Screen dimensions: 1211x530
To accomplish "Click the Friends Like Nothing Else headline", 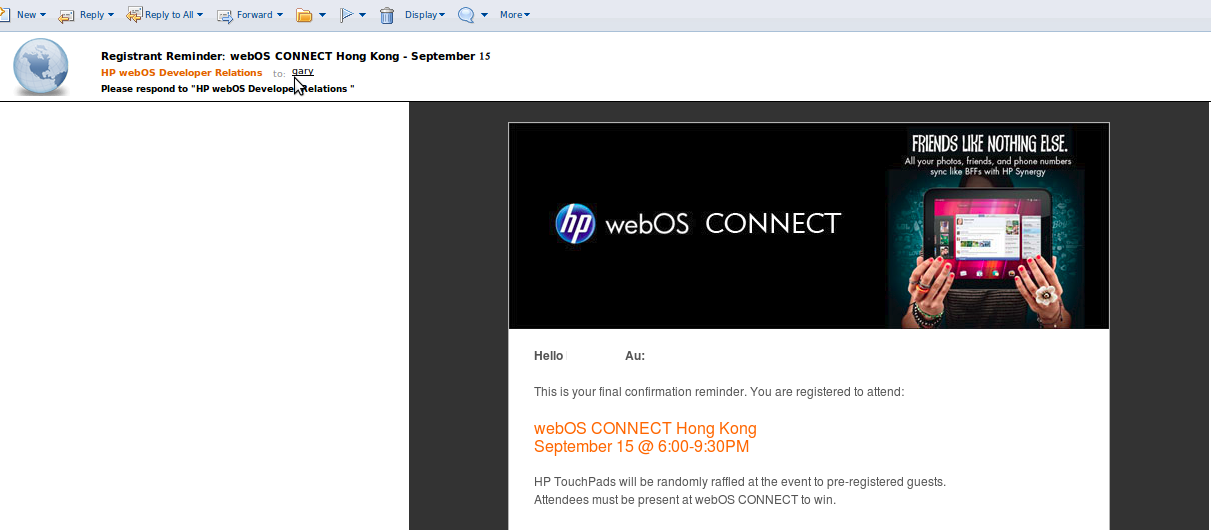I will point(990,142).
